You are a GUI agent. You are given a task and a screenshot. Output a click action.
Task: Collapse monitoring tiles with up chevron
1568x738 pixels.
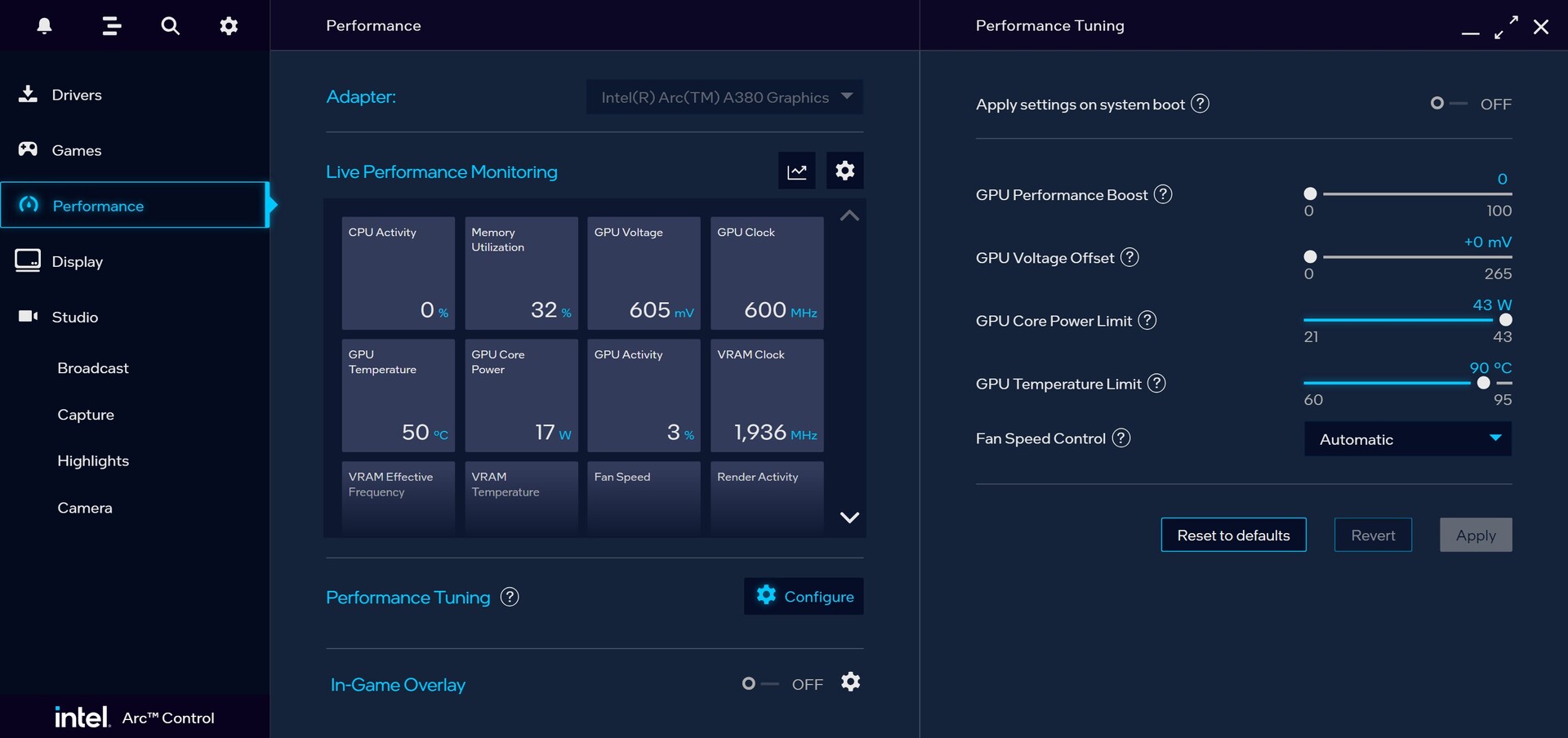(x=849, y=216)
